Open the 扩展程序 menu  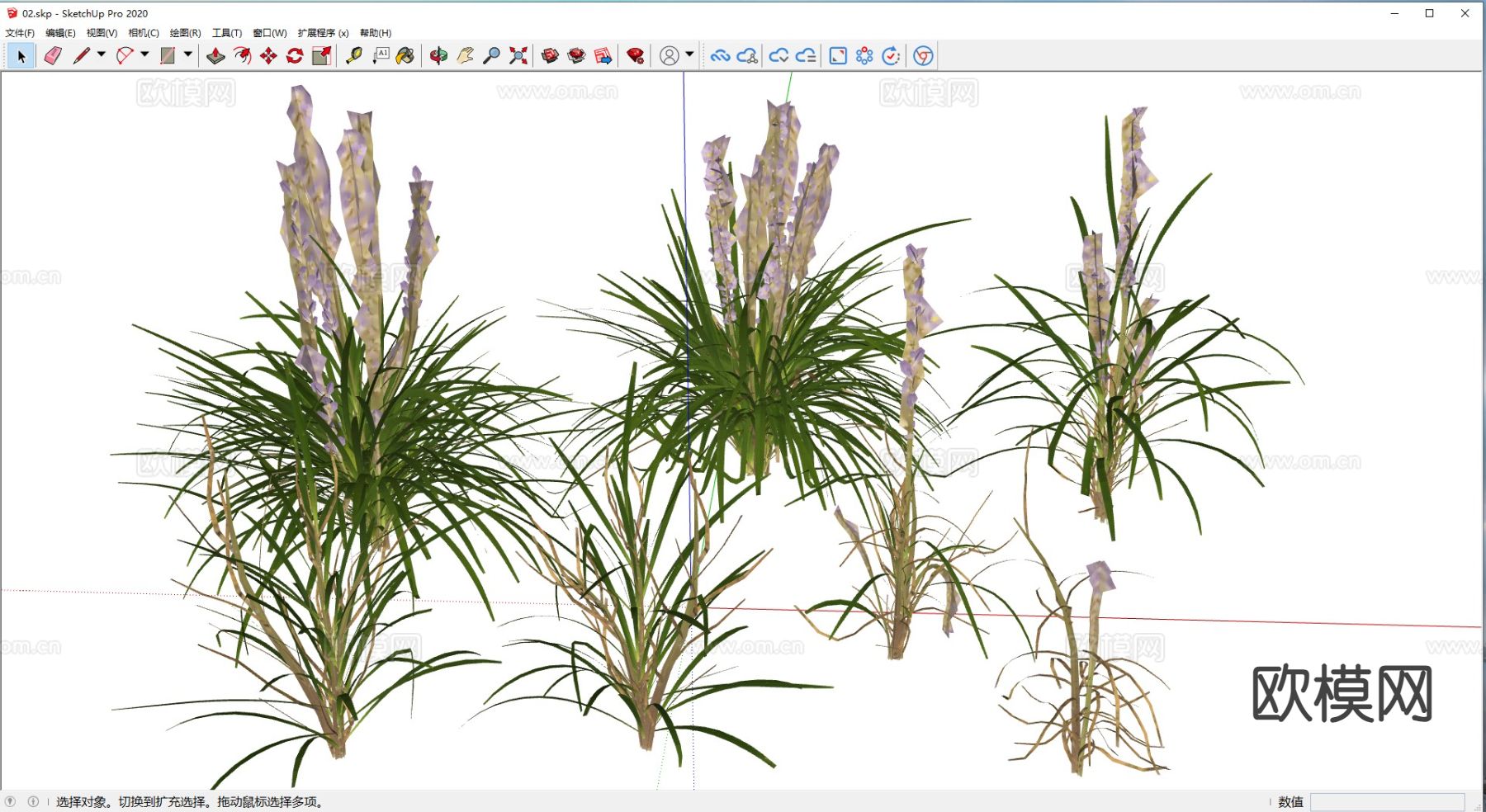tap(323, 33)
